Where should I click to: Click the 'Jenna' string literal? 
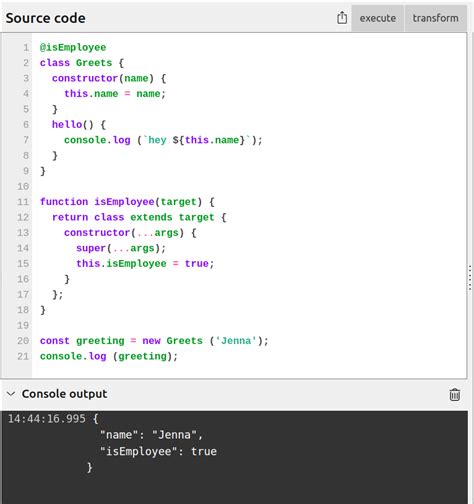pyautogui.click(x=236, y=341)
